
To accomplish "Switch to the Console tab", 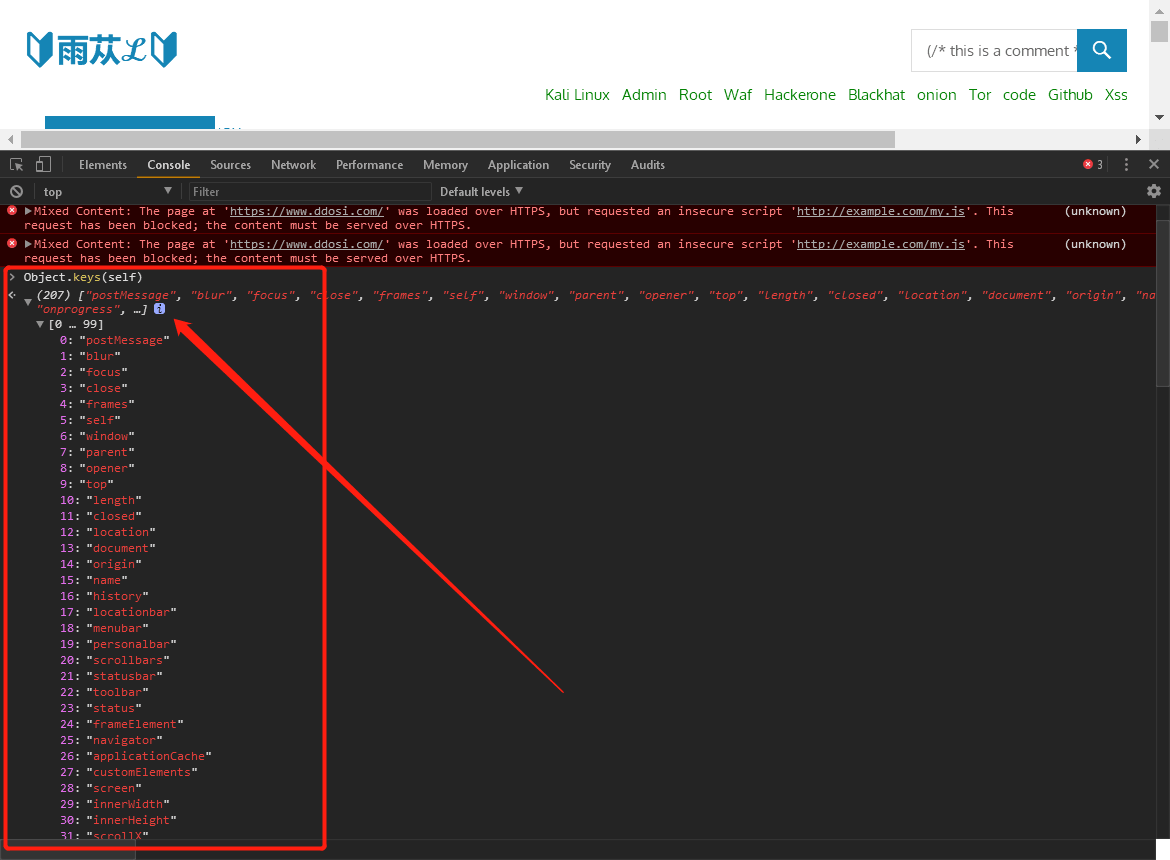I will [169, 165].
